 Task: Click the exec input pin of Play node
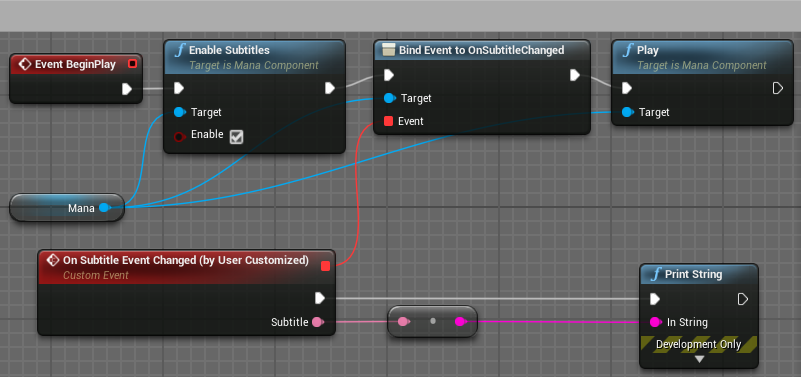[627, 88]
